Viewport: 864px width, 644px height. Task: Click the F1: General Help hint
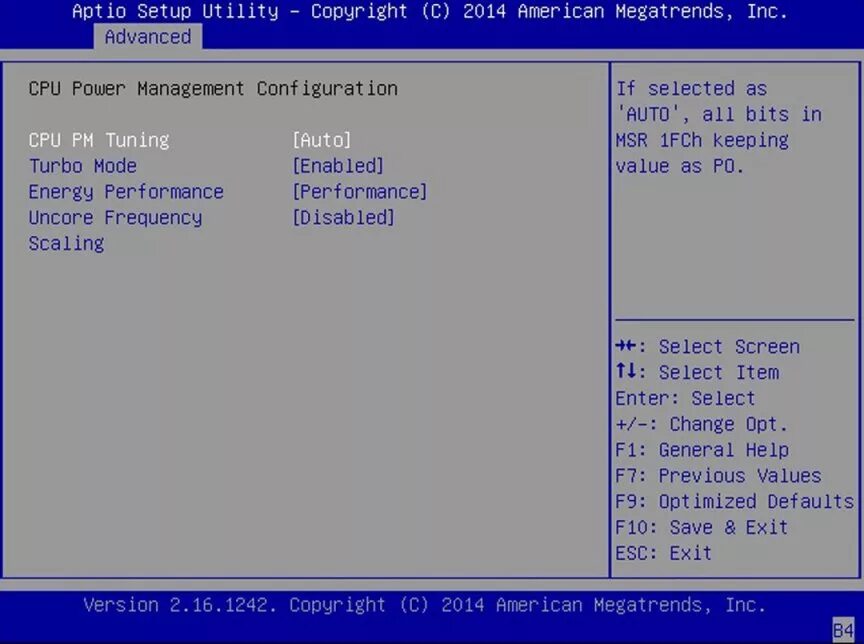coord(702,450)
